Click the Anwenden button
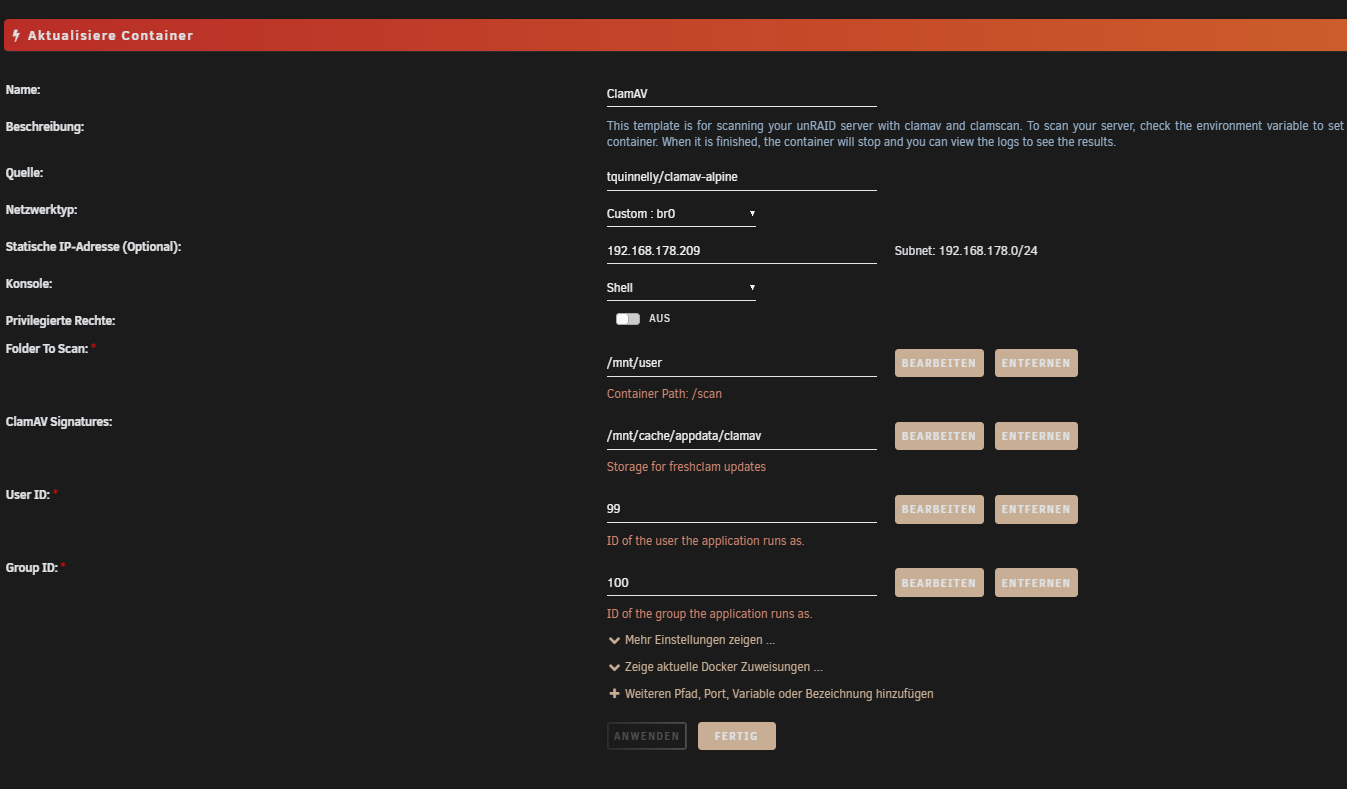Screen dimensions: 1347x789 tap(647, 736)
